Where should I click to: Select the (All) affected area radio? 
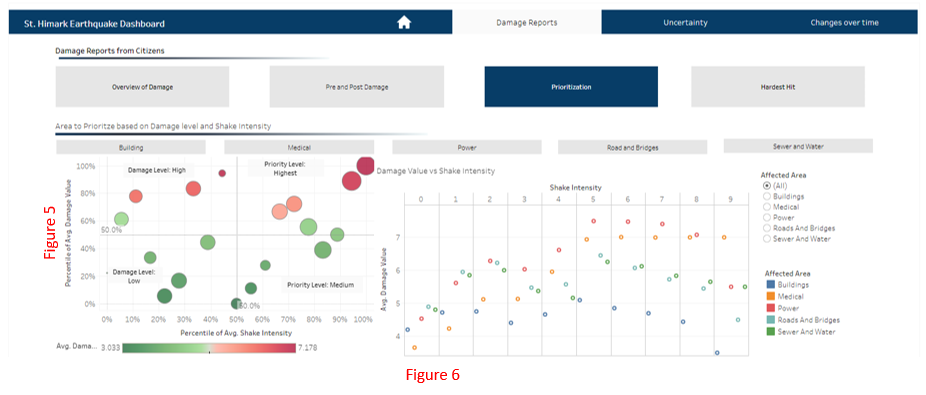[767, 185]
